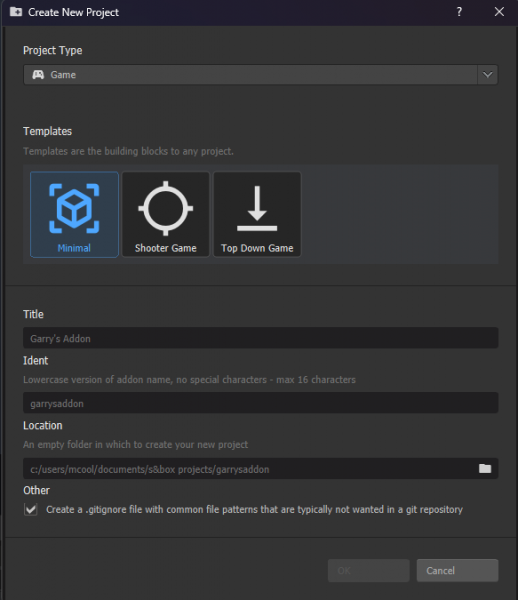Click the 'Lowercase version of addon name' hint
518x600 pixels.
pyautogui.click(x=189, y=380)
